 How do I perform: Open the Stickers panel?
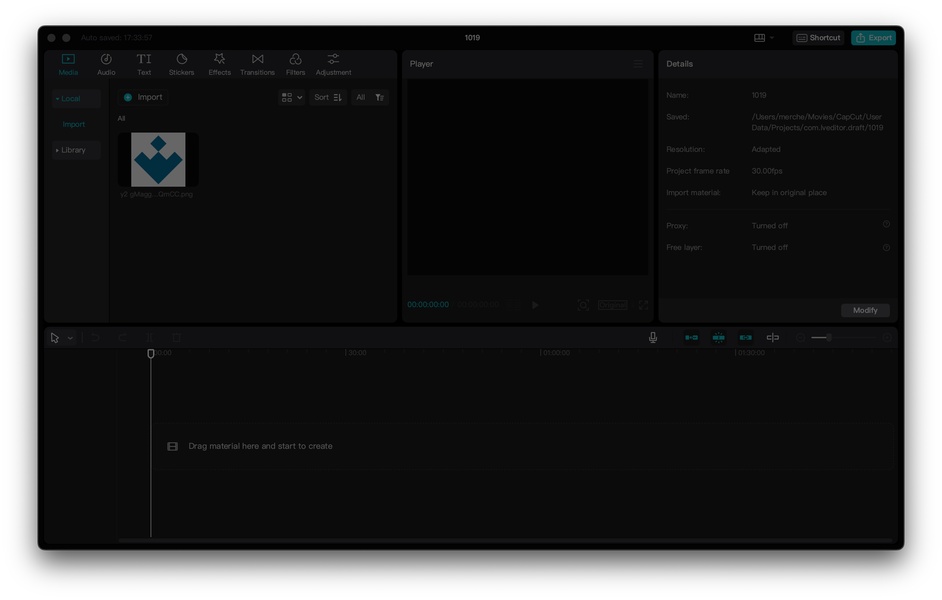coord(181,64)
